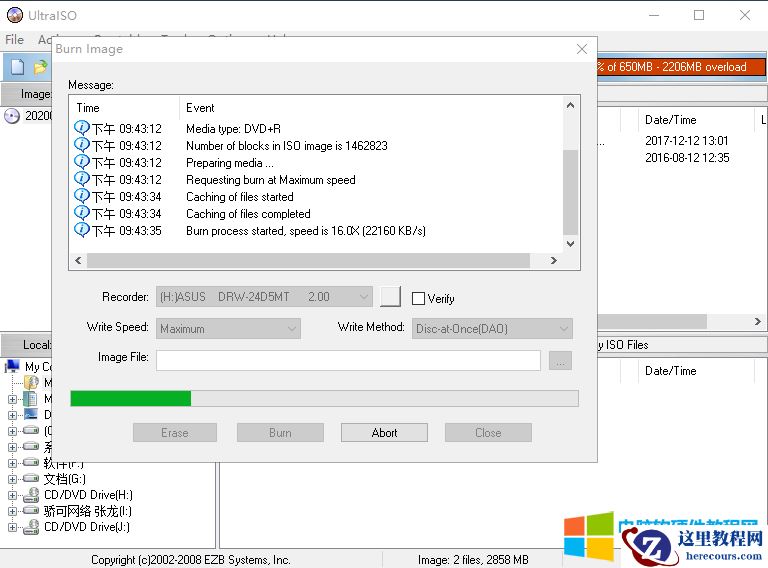Click the My Computer tree icon
768x568 pixels.
12,366
